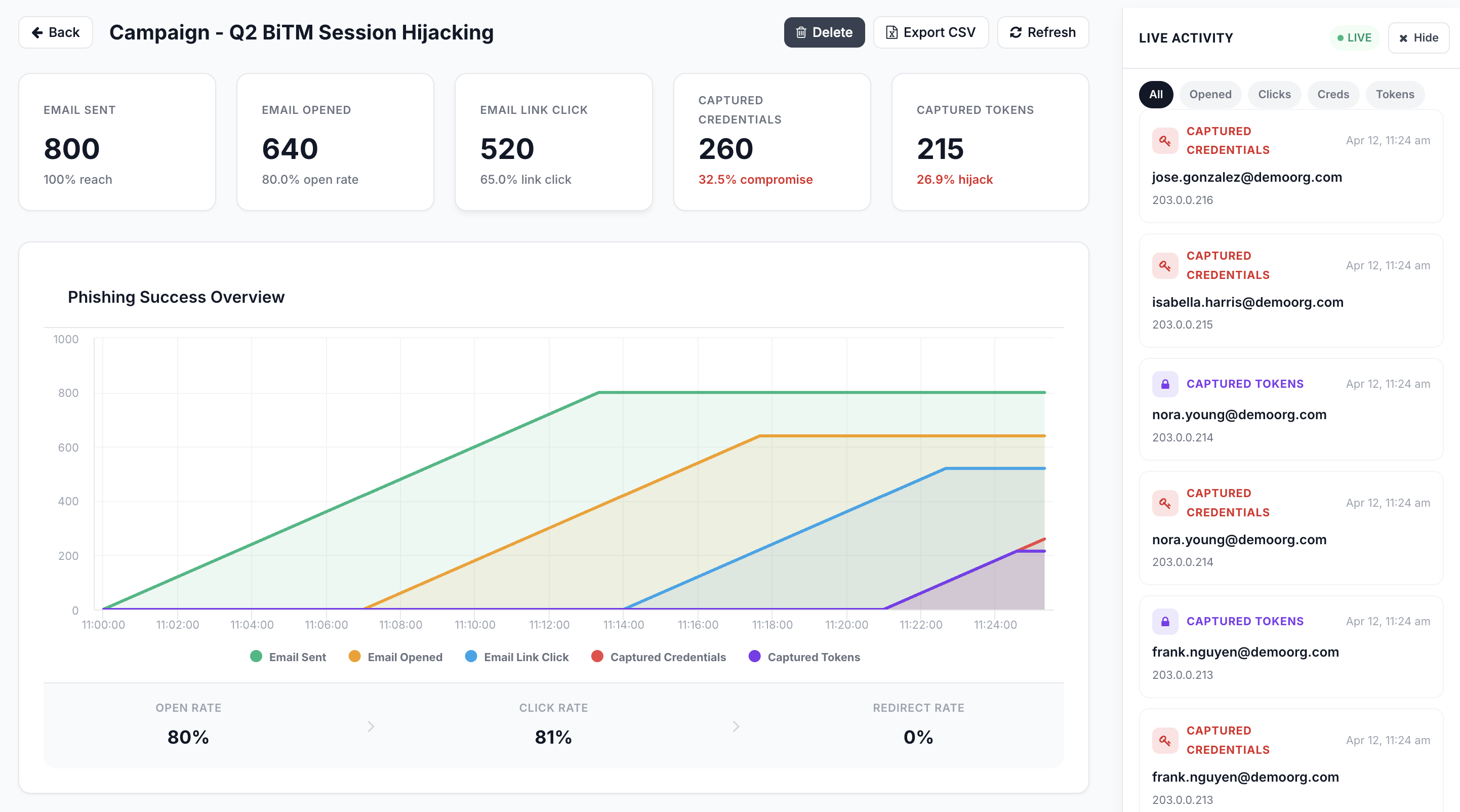
Task: Click the lock icon for frank.nguyen tokens entry
Action: click(x=1165, y=622)
